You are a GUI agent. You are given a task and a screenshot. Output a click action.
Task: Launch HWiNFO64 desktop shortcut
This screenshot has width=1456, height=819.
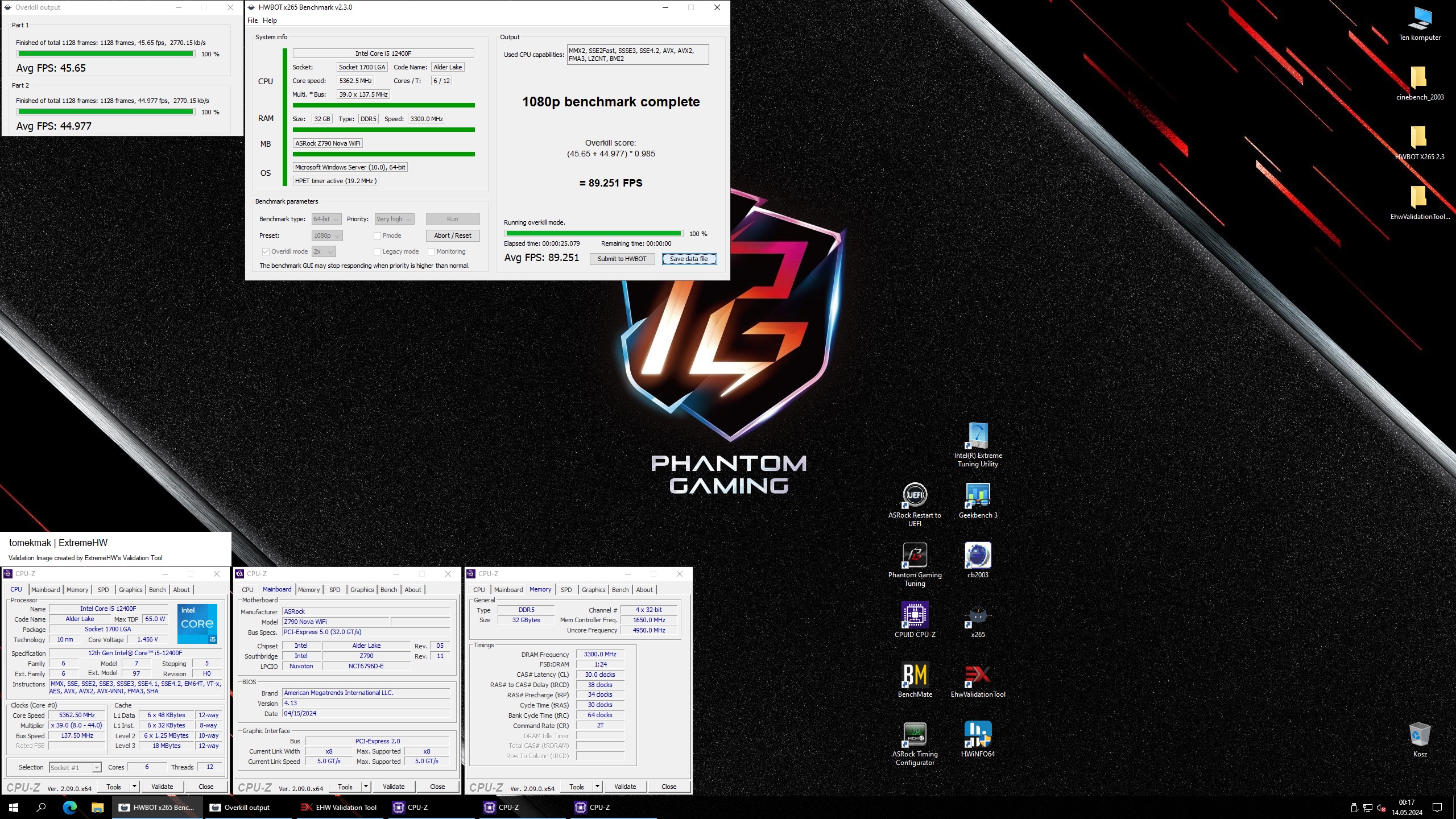pyautogui.click(x=978, y=739)
